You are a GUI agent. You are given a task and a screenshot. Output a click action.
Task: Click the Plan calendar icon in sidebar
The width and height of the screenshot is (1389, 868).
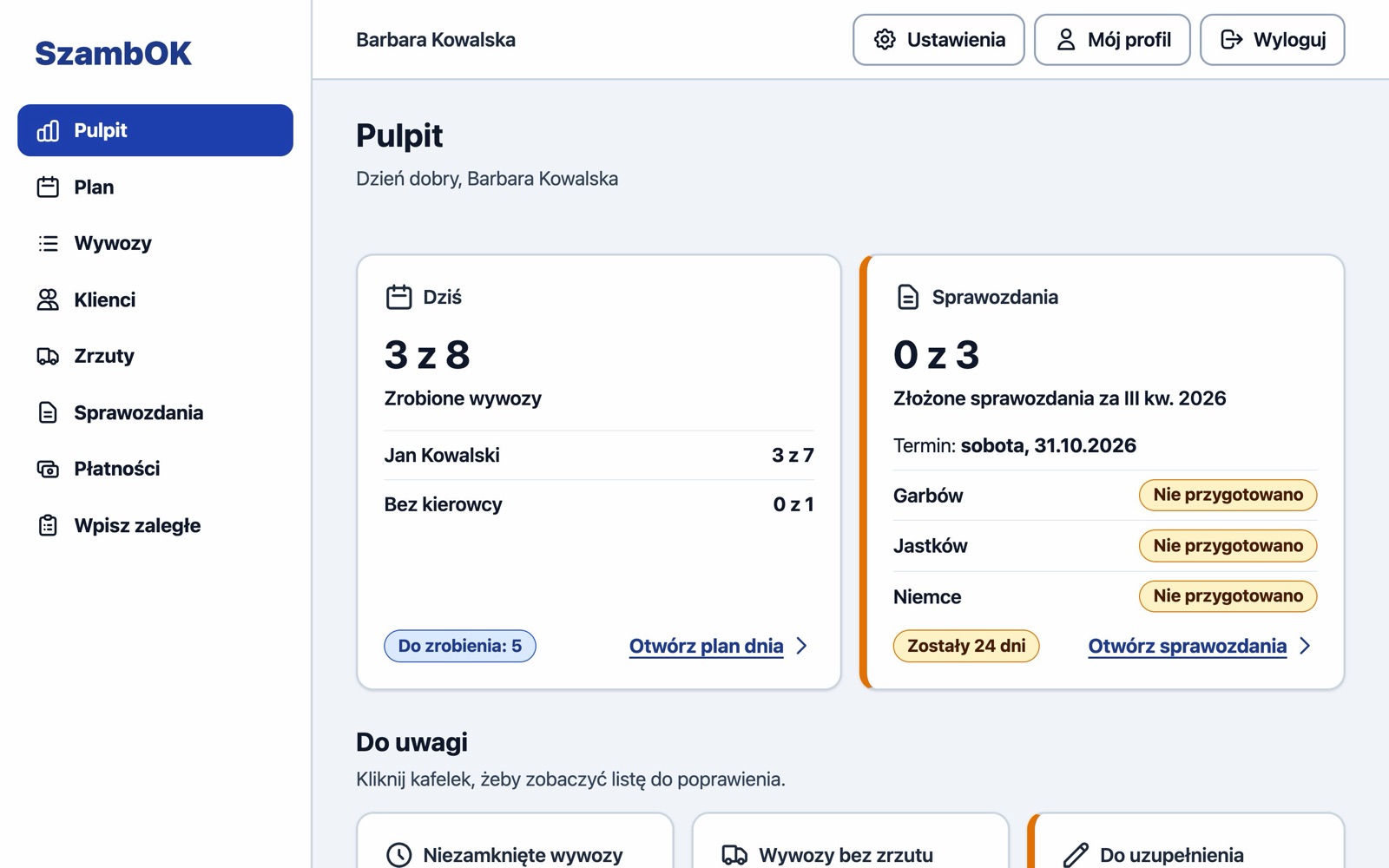click(48, 187)
